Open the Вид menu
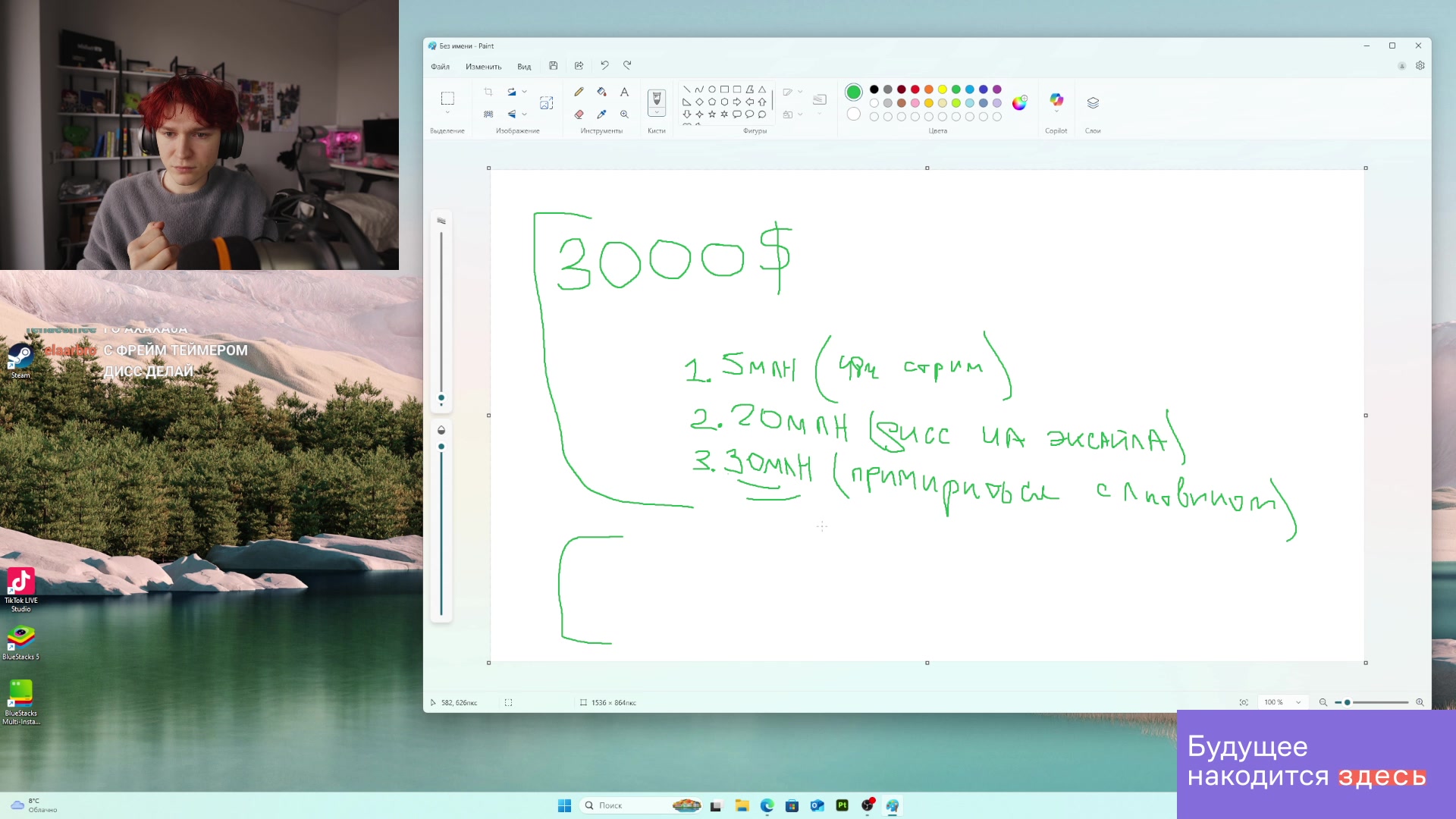Image resolution: width=1456 pixels, height=819 pixels. pyautogui.click(x=524, y=67)
